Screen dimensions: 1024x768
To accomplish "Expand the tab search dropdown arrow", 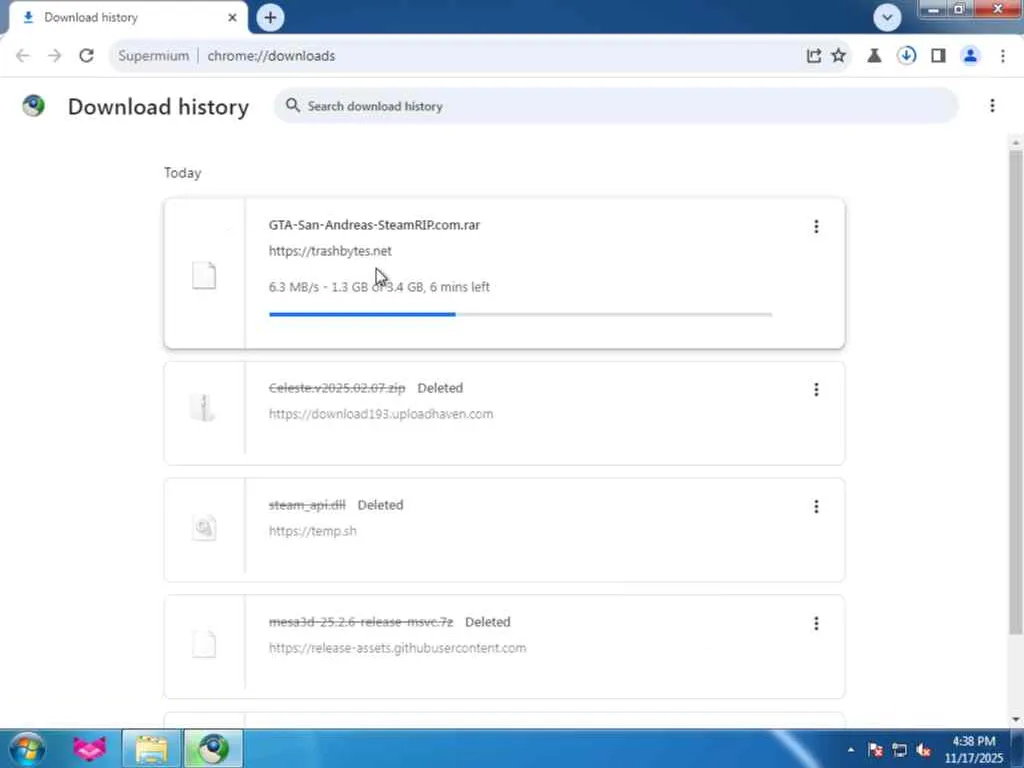I will (887, 18).
